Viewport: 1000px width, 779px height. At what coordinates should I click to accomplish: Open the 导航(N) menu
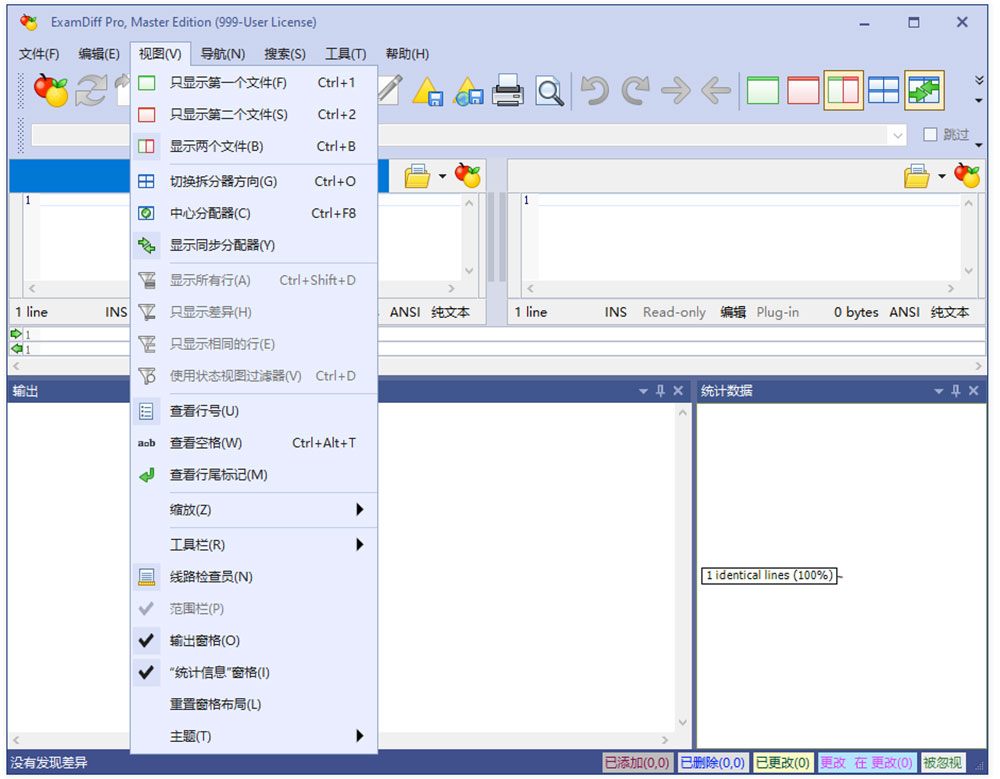[x=223, y=54]
